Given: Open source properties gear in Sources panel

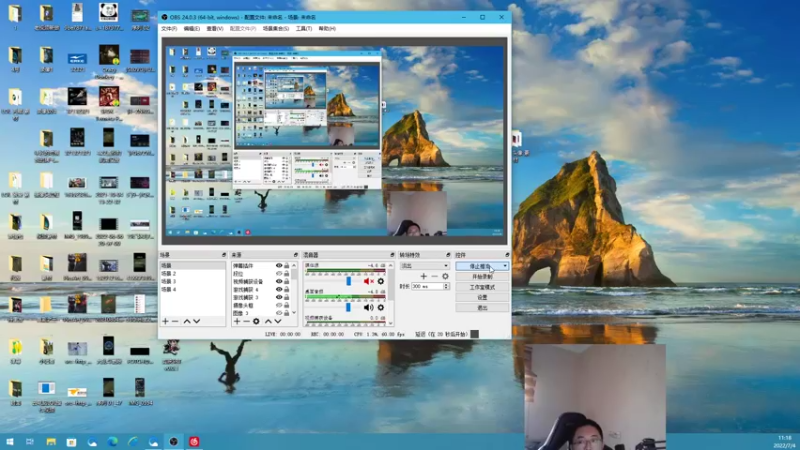Looking at the screenshot, I should pos(256,321).
